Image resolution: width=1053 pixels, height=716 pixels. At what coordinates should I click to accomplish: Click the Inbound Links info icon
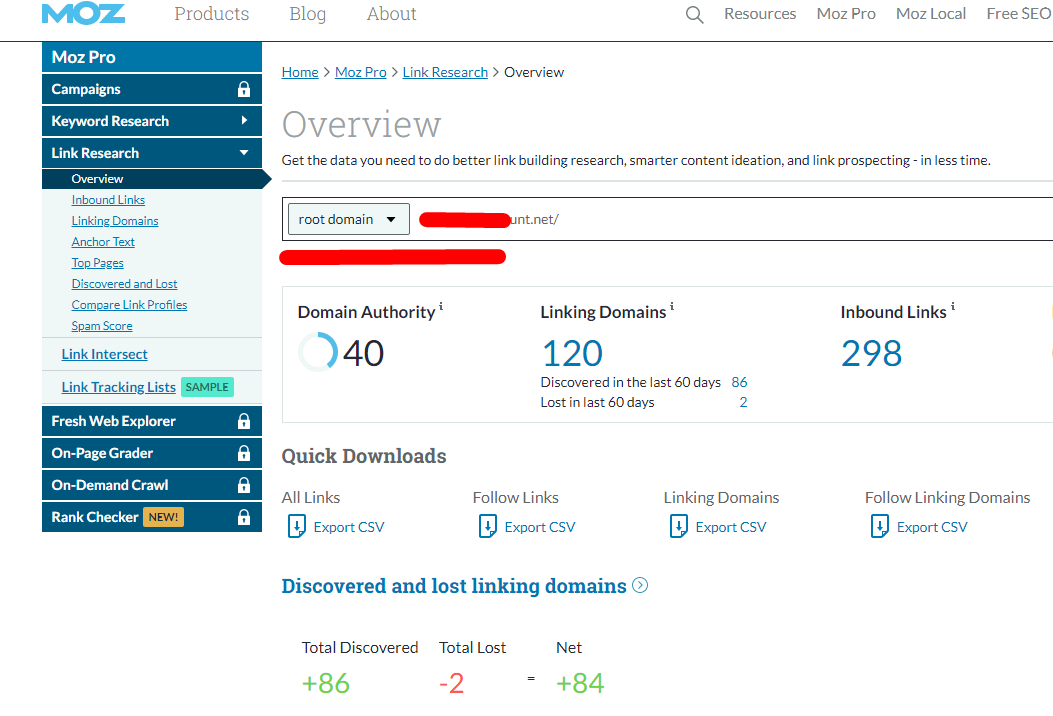(x=952, y=307)
